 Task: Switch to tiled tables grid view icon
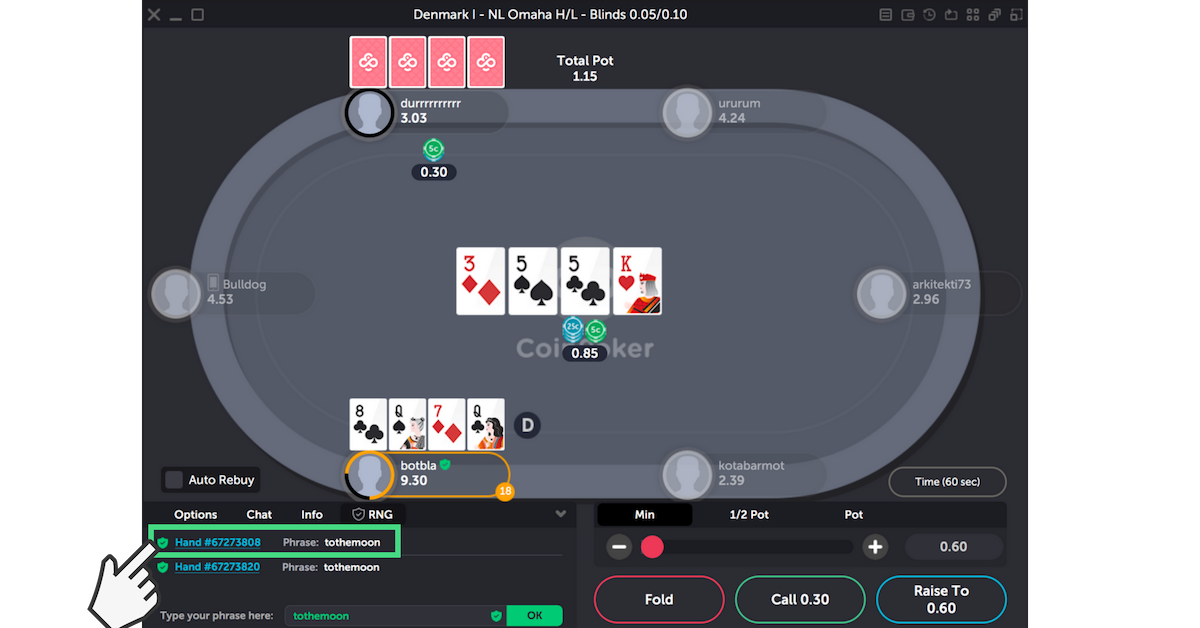coord(973,14)
